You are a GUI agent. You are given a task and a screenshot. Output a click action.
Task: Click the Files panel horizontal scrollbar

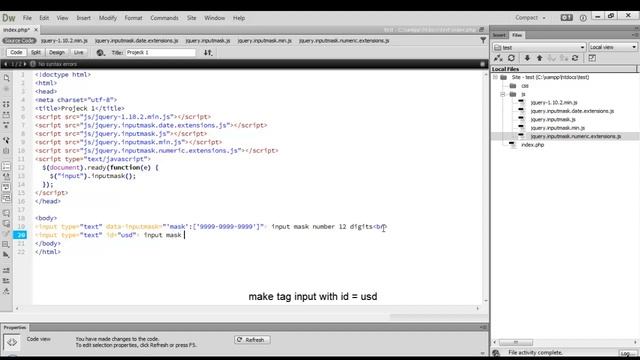tap(516, 342)
